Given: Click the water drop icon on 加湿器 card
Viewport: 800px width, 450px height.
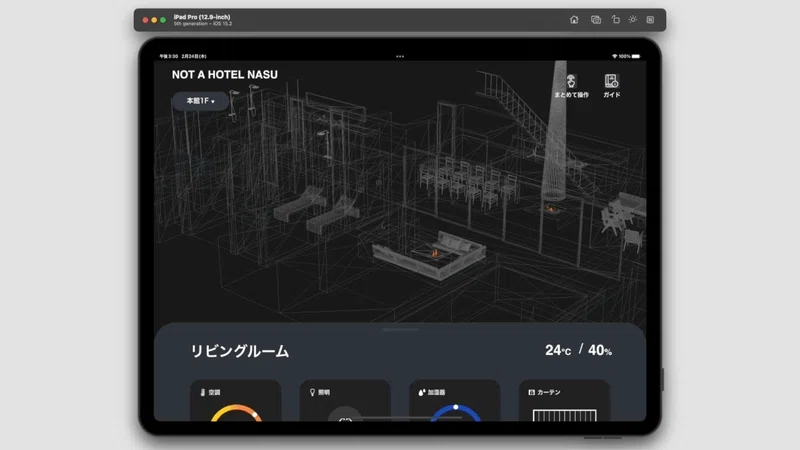Looking at the screenshot, I should tap(421, 392).
